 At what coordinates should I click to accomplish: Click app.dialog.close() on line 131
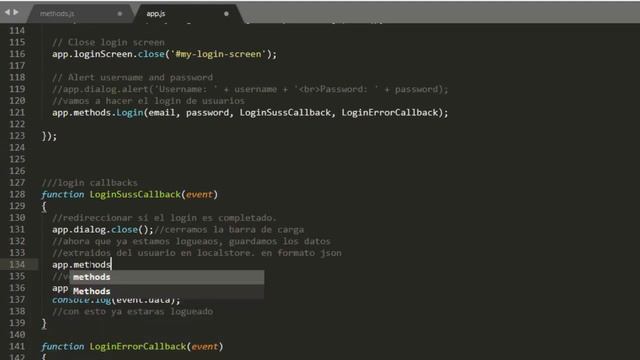tap(102, 229)
